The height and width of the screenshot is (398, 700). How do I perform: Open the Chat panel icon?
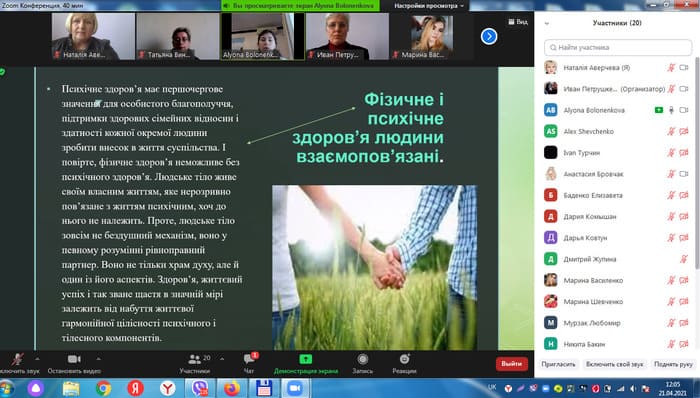(249, 359)
